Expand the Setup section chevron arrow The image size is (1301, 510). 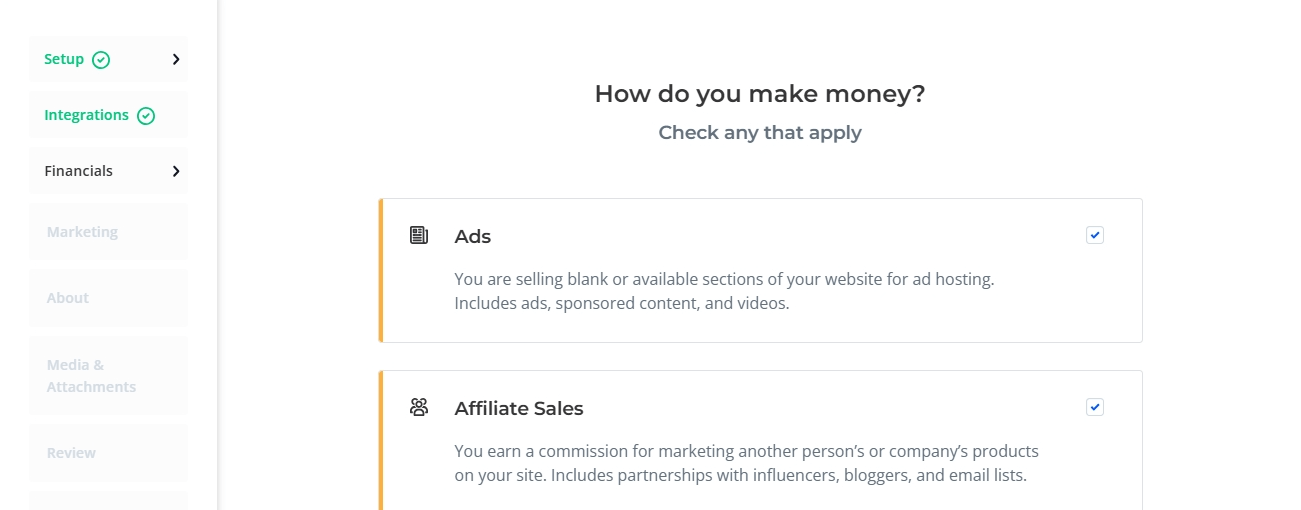click(176, 59)
